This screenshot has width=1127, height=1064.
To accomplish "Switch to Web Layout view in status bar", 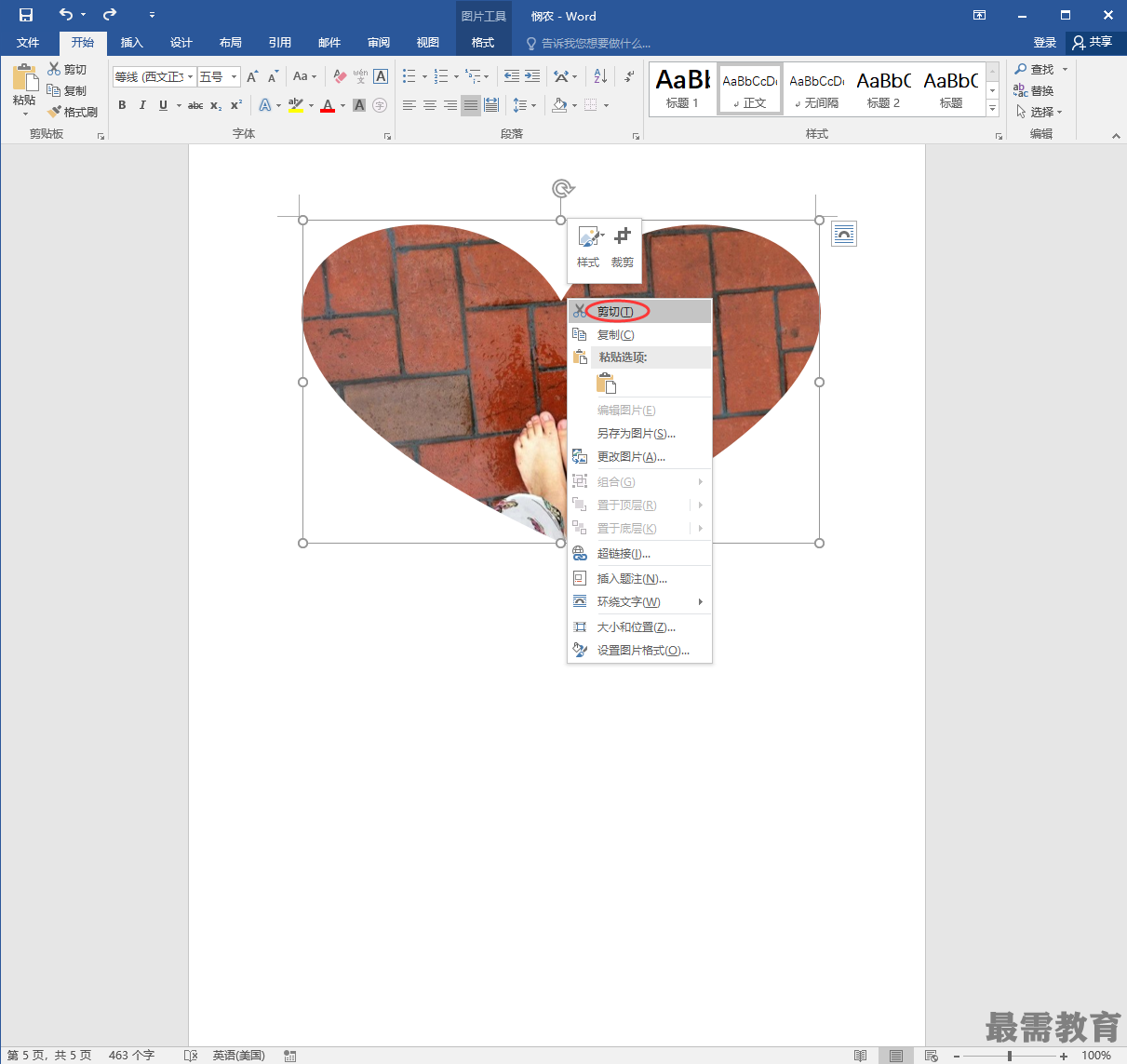I will [x=932, y=1056].
